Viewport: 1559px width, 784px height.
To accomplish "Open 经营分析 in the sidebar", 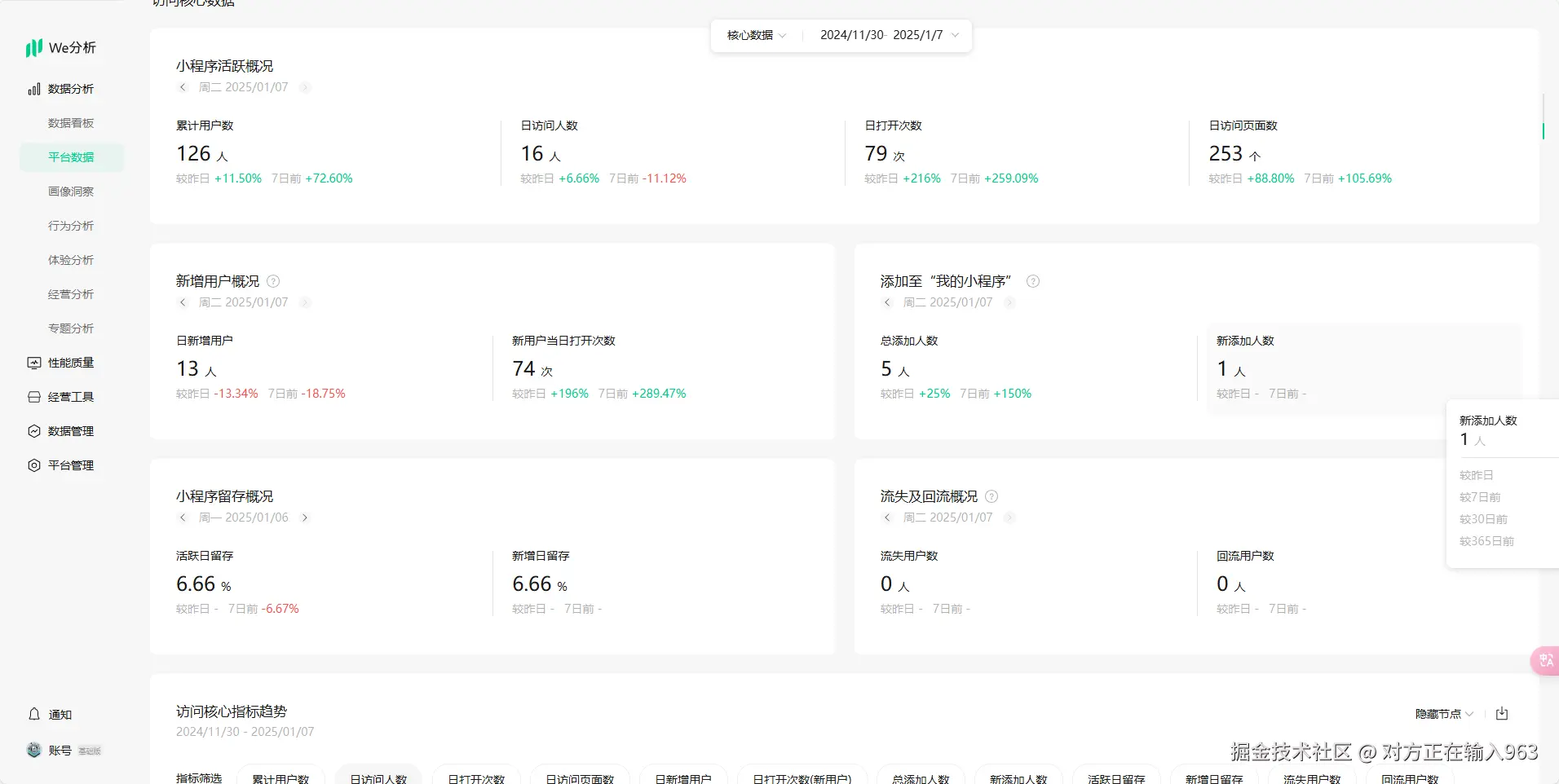I will tap(72, 294).
